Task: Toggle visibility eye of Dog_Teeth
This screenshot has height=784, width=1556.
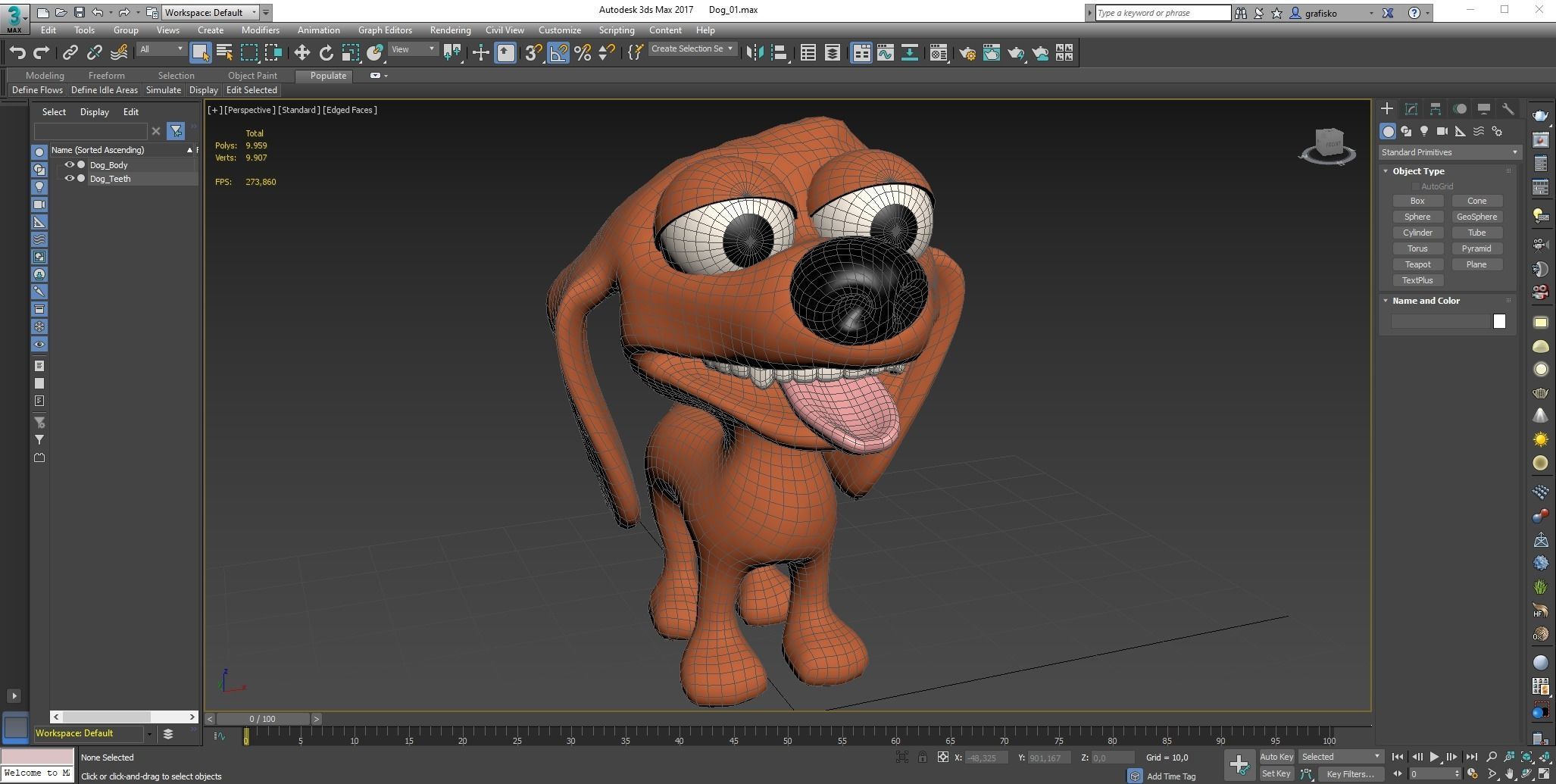Action: [x=69, y=179]
